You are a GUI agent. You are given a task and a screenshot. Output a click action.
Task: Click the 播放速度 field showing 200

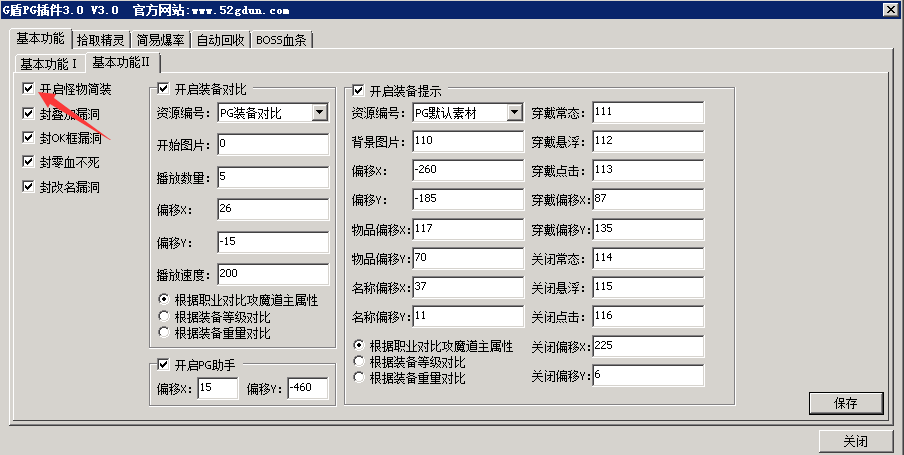click(x=273, y=274)
